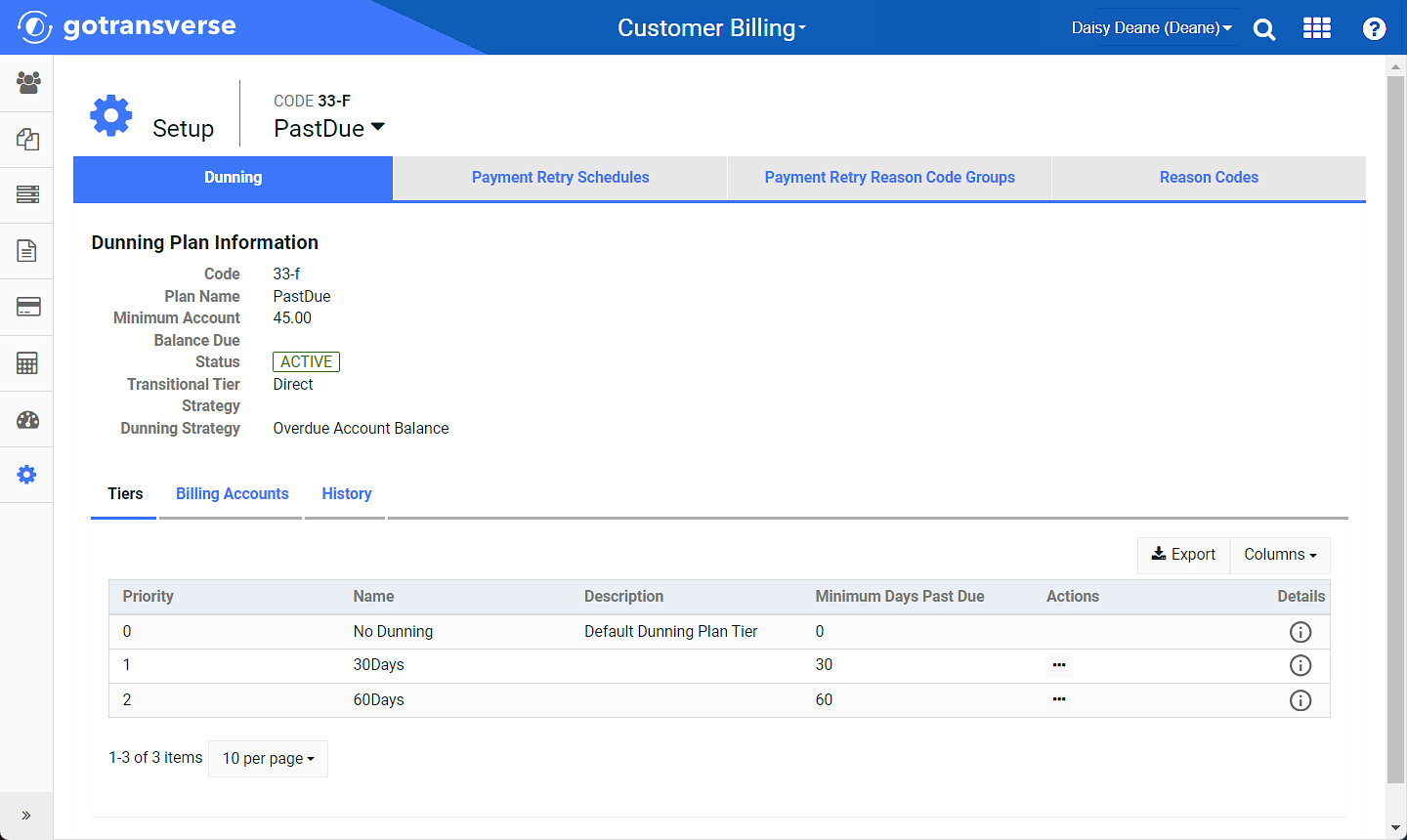1407x840 pixels.
Task: Open the server stack icon in sidebar
Action: point(27,194)
